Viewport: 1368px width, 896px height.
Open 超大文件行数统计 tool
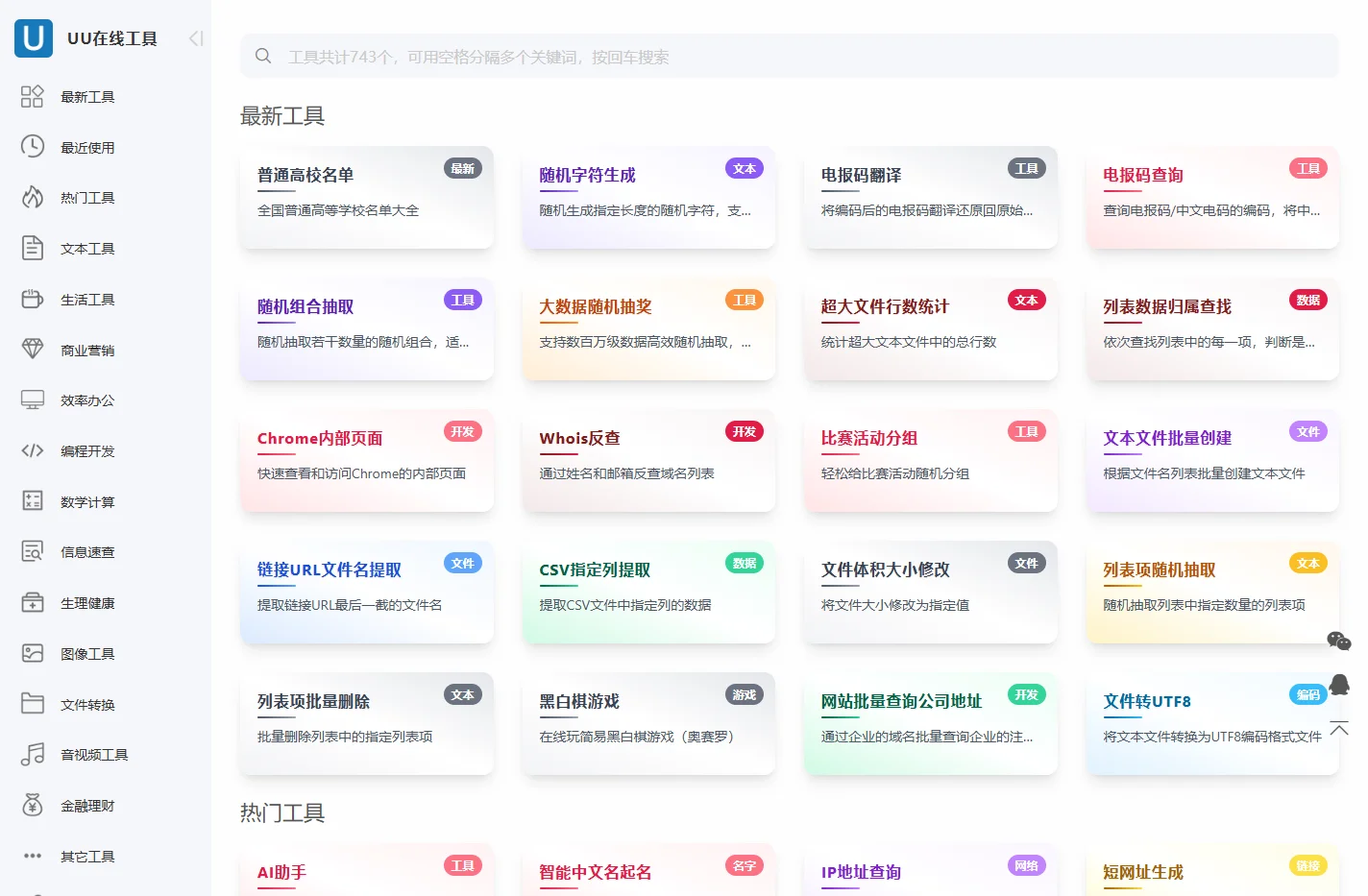[931, 328]
